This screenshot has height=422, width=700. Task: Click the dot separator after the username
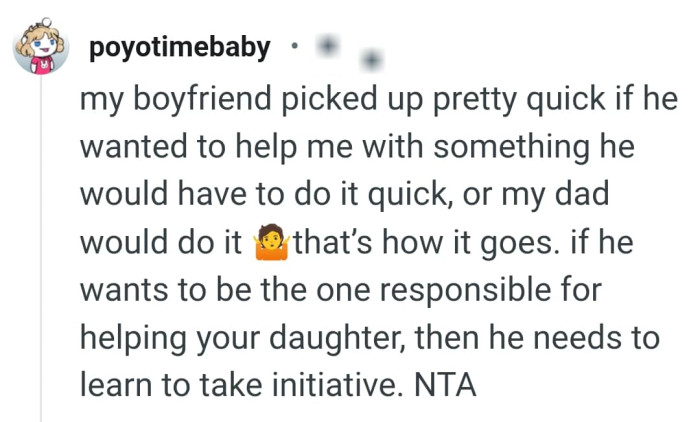tap(291, 48)
